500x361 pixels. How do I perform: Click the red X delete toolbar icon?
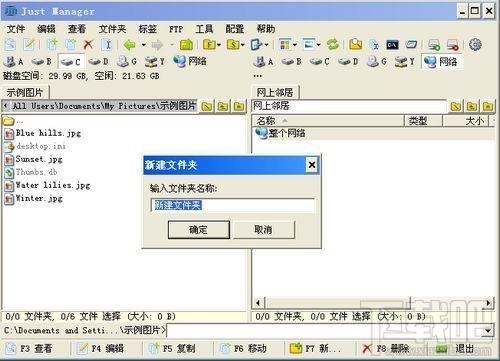88,44
